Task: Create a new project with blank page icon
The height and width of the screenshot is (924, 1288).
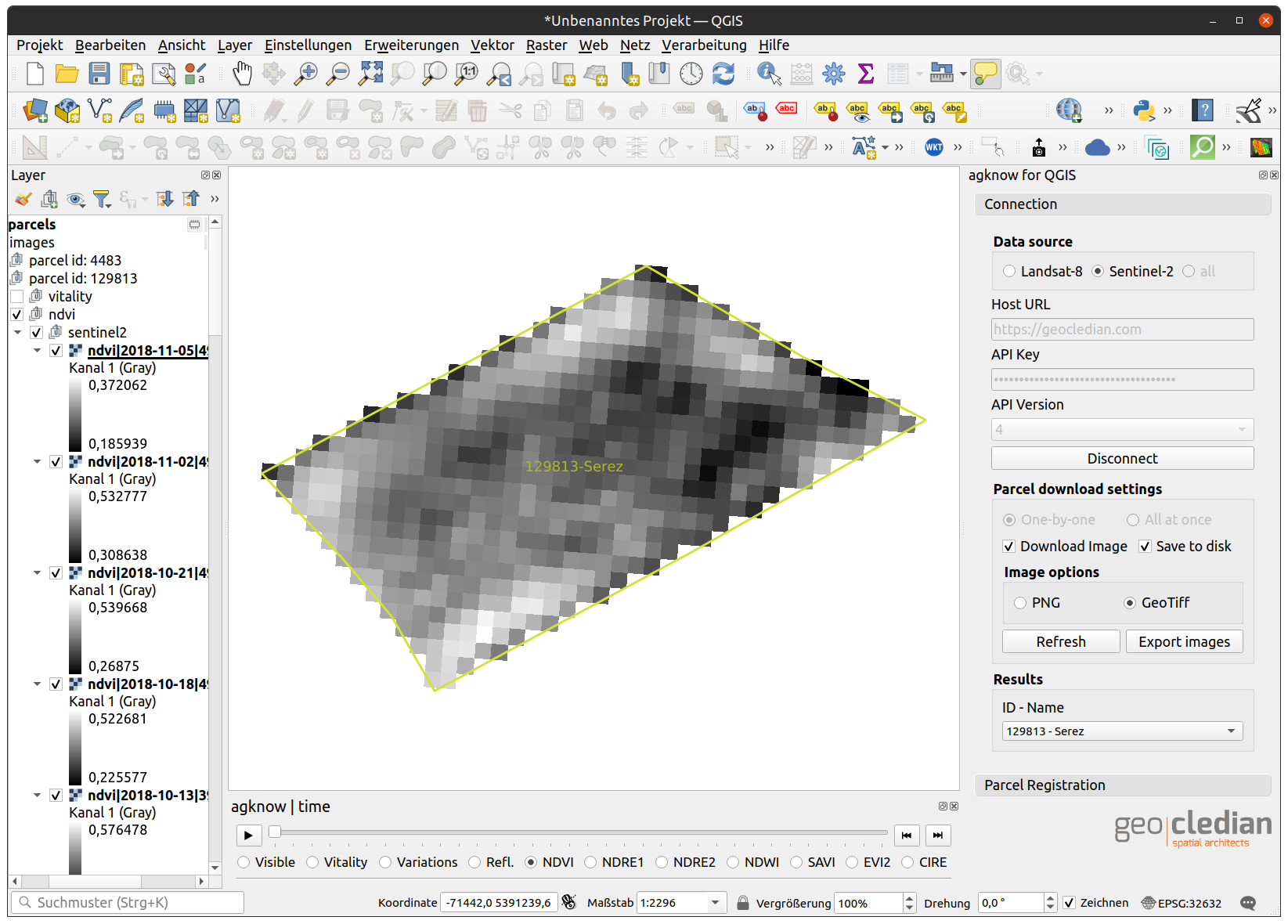Action: [x=35, y=74]
